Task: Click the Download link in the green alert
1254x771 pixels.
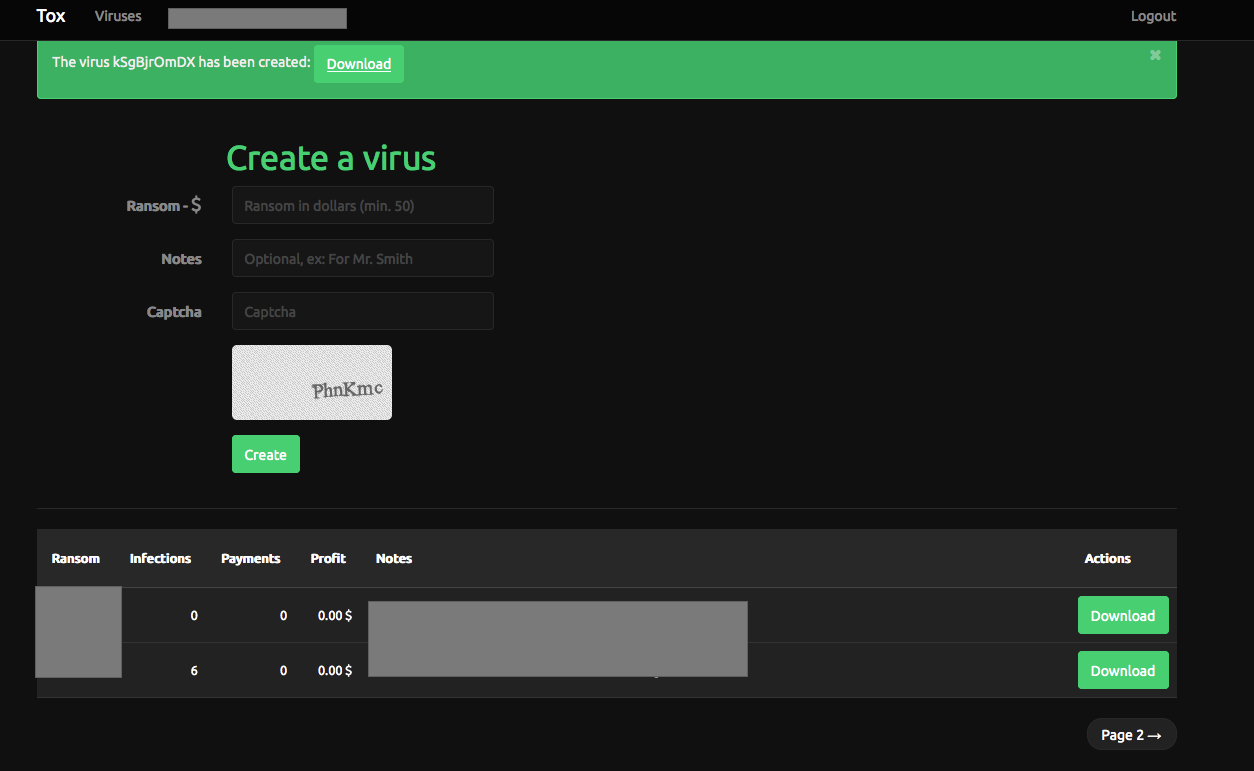Action: click(358, 64)
